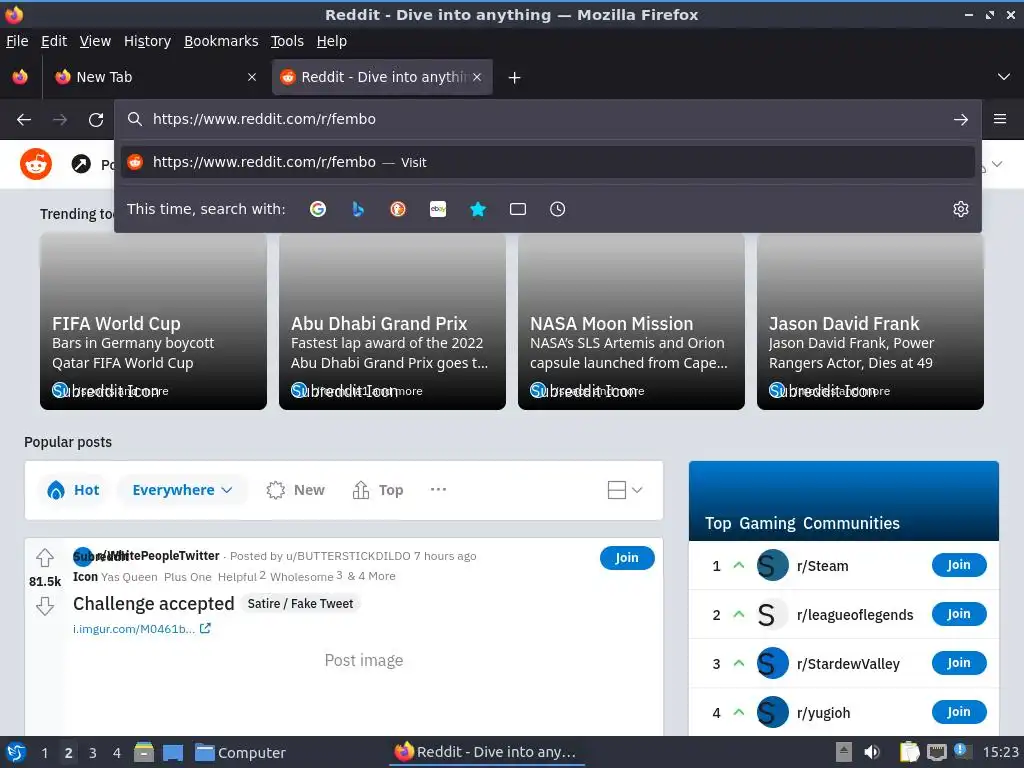Open search settings gear icon
Viewport: 1024px width, 768px height.
[961, 209]
